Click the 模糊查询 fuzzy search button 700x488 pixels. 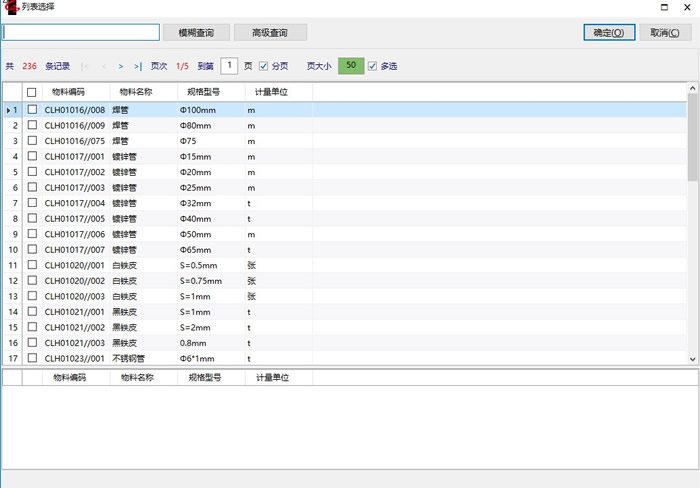click(x=196, y=33)
